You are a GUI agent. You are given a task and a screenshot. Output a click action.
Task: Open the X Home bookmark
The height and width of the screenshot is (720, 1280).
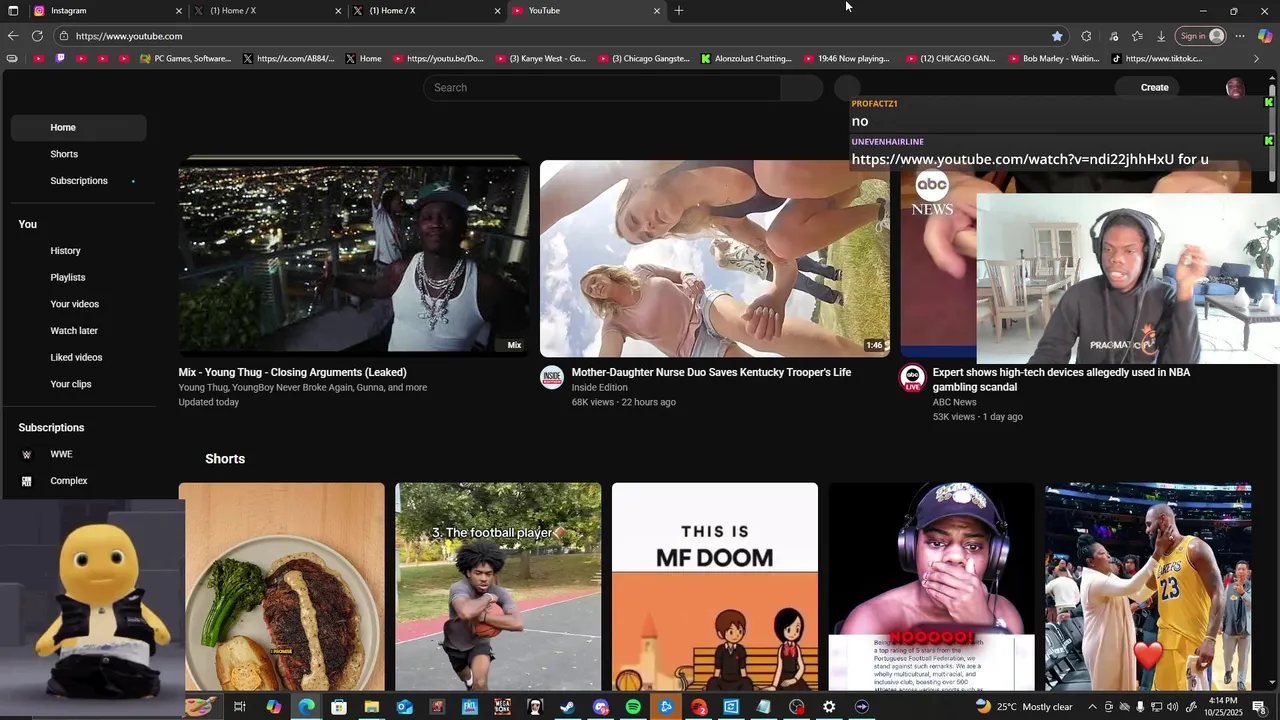pos(363,59)
